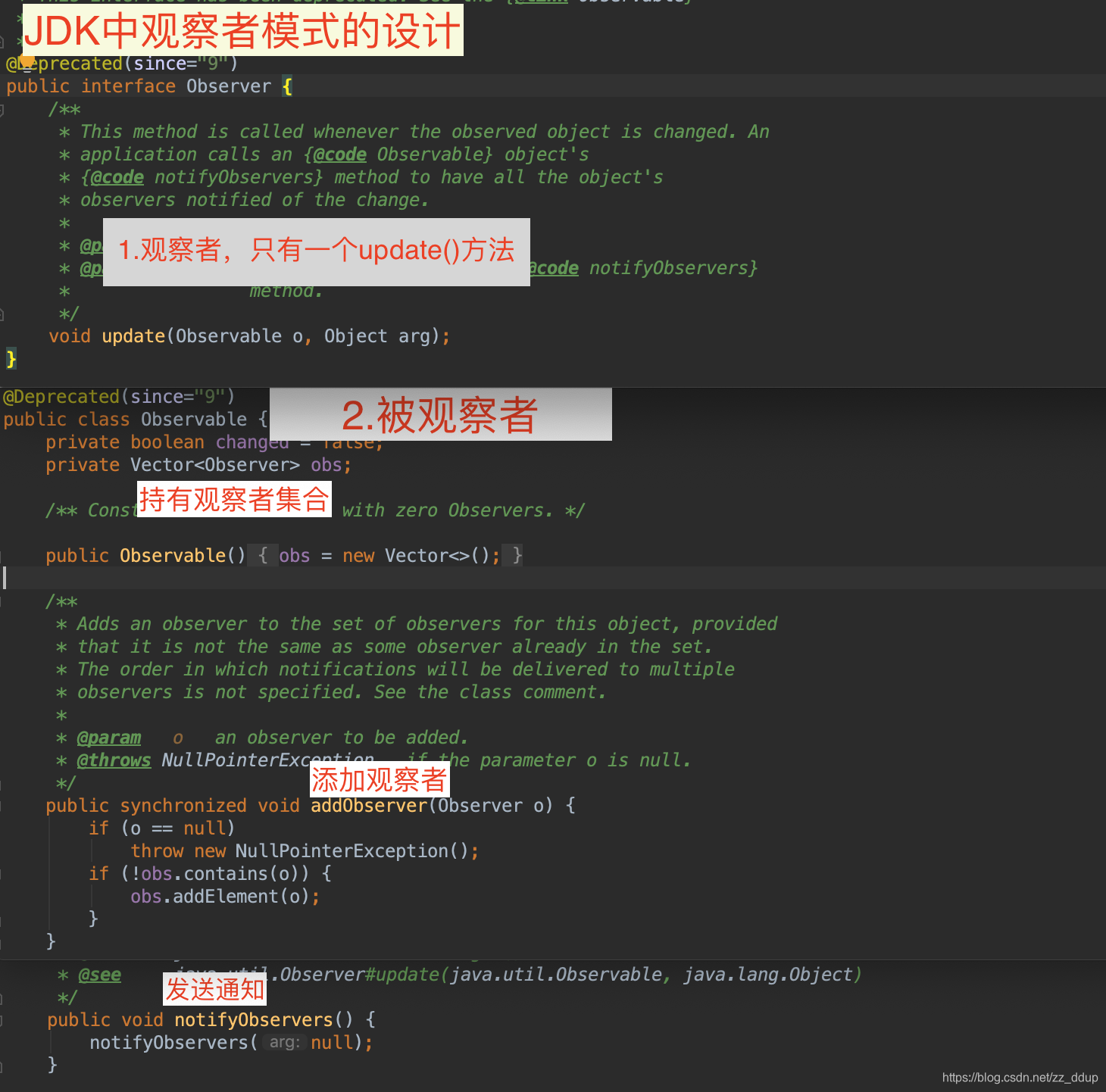Image resolution: width=1106 pixels, height=1092 pixels.
Task: Click the yellow closing brace ending Observer interface
Action: tap(11, 359)
